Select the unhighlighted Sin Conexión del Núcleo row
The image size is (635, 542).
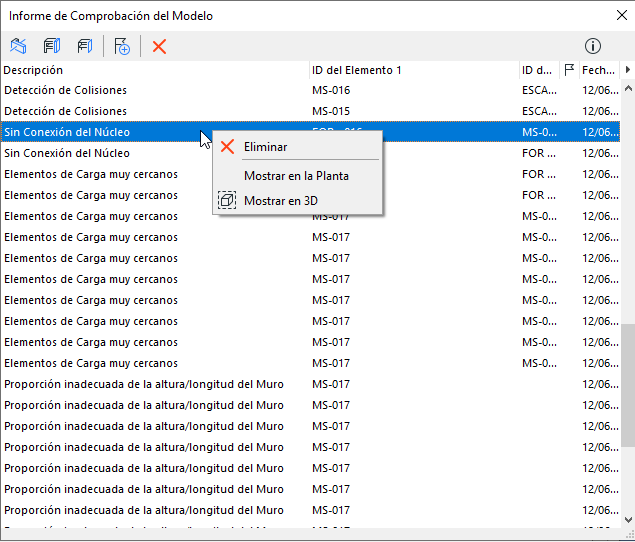150,153
